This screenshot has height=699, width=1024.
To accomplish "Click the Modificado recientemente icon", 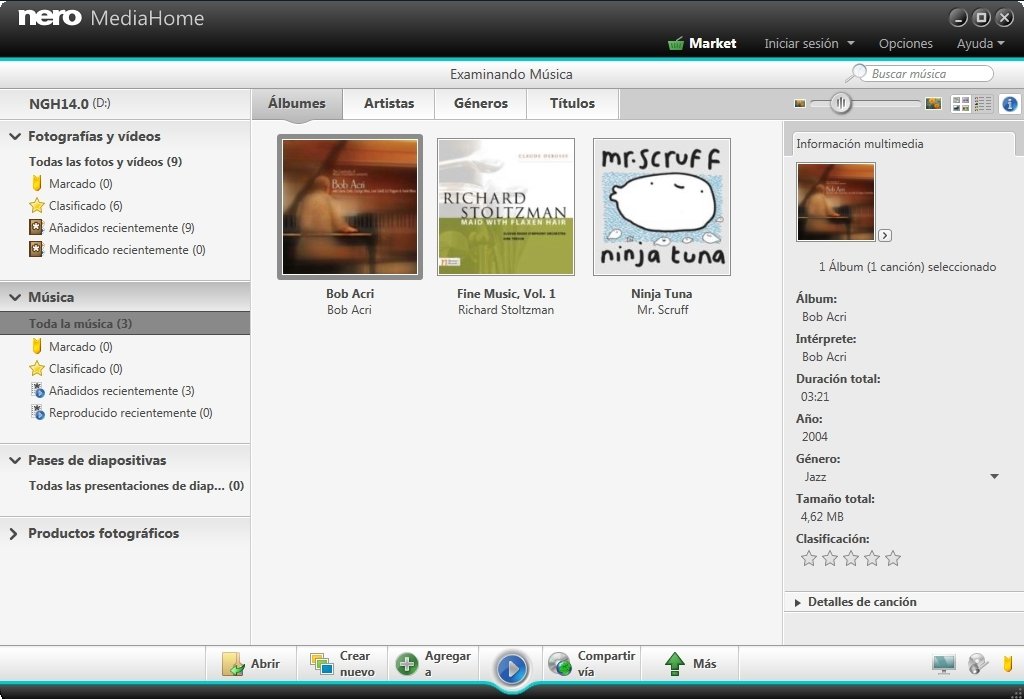I will 37,250.
